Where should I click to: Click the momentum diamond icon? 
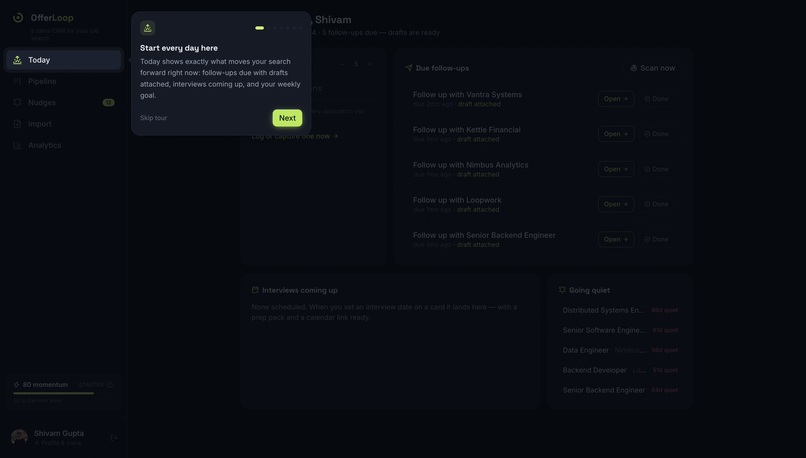click(16, 384)
